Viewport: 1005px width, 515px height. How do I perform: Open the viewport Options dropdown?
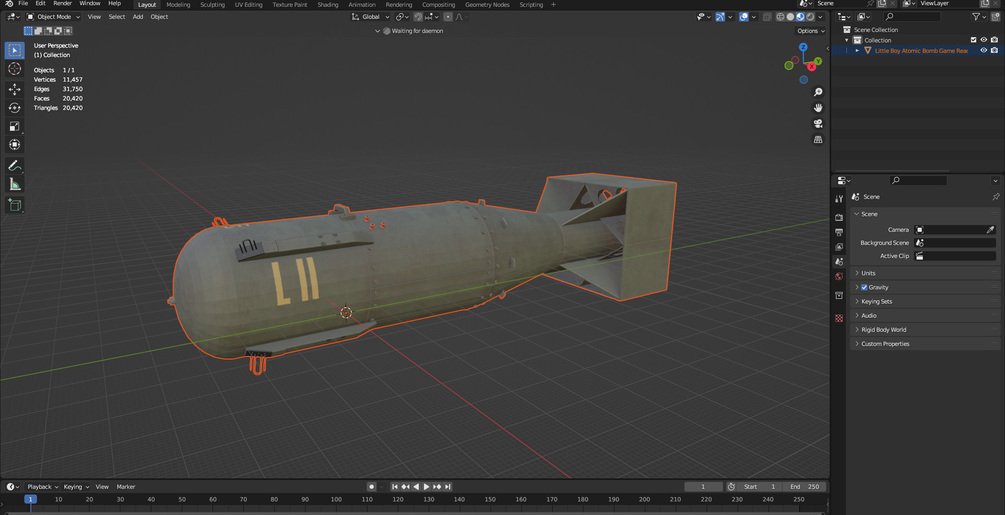pyautogui.click(x=810, y=31)
